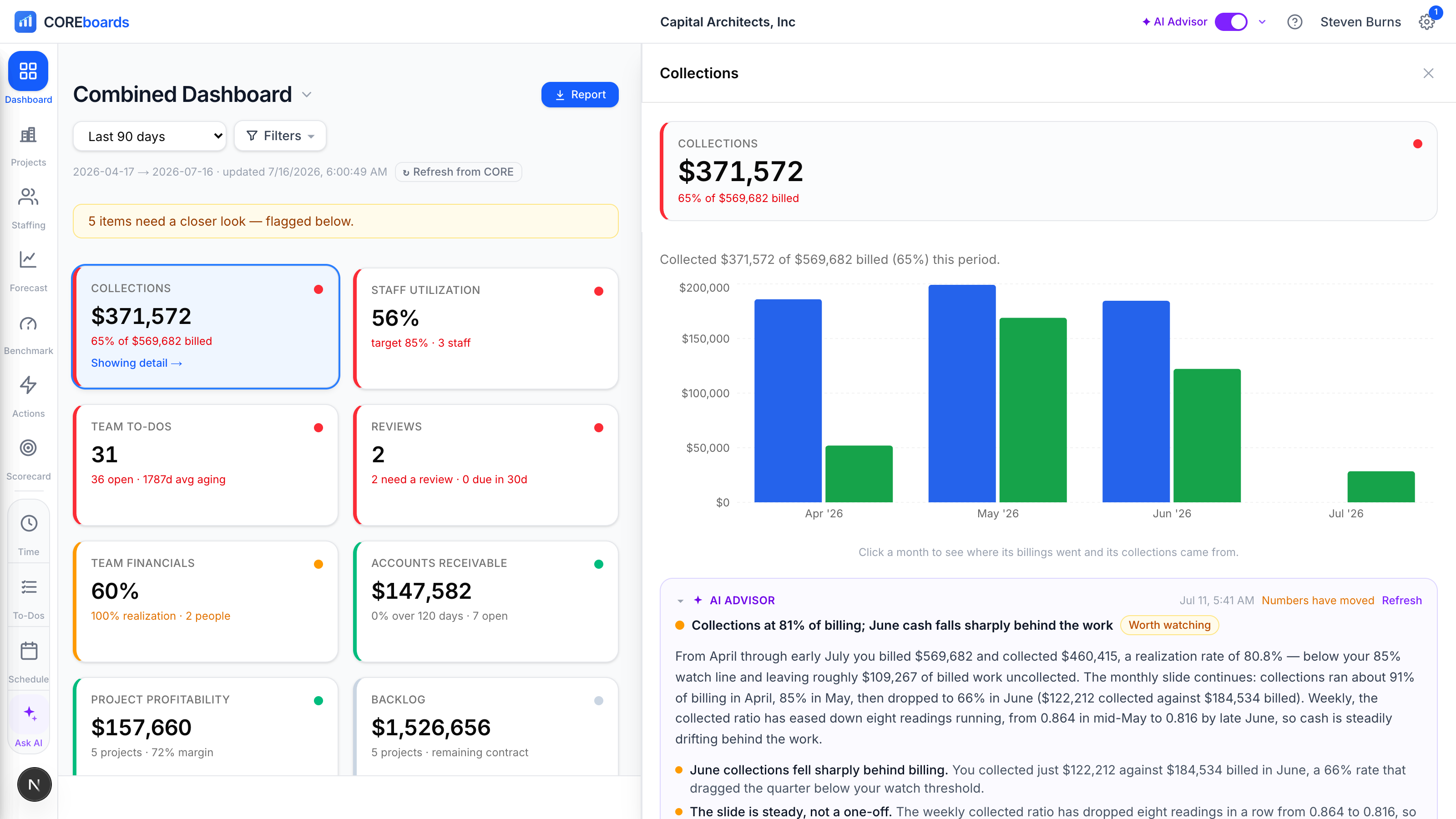Screen dimensions: 1456x819
Task: Open the settings gear icon
Action: pos(1426,22)
